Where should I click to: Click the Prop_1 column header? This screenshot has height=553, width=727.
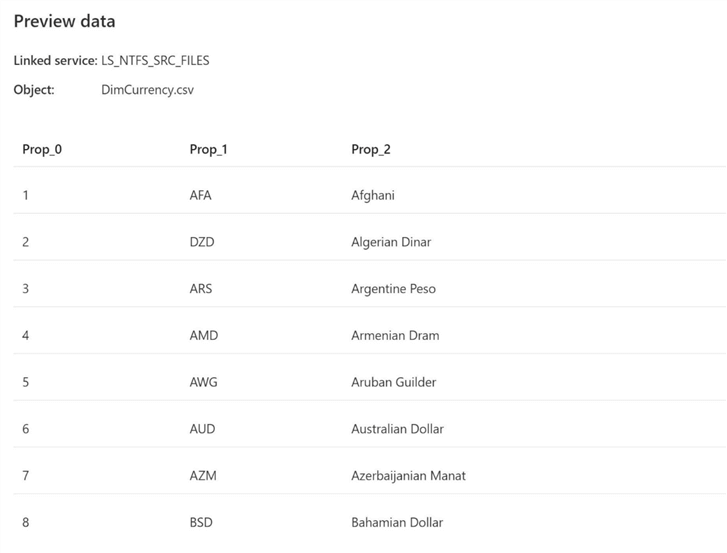pyautogui.click(x=208, y=149)
